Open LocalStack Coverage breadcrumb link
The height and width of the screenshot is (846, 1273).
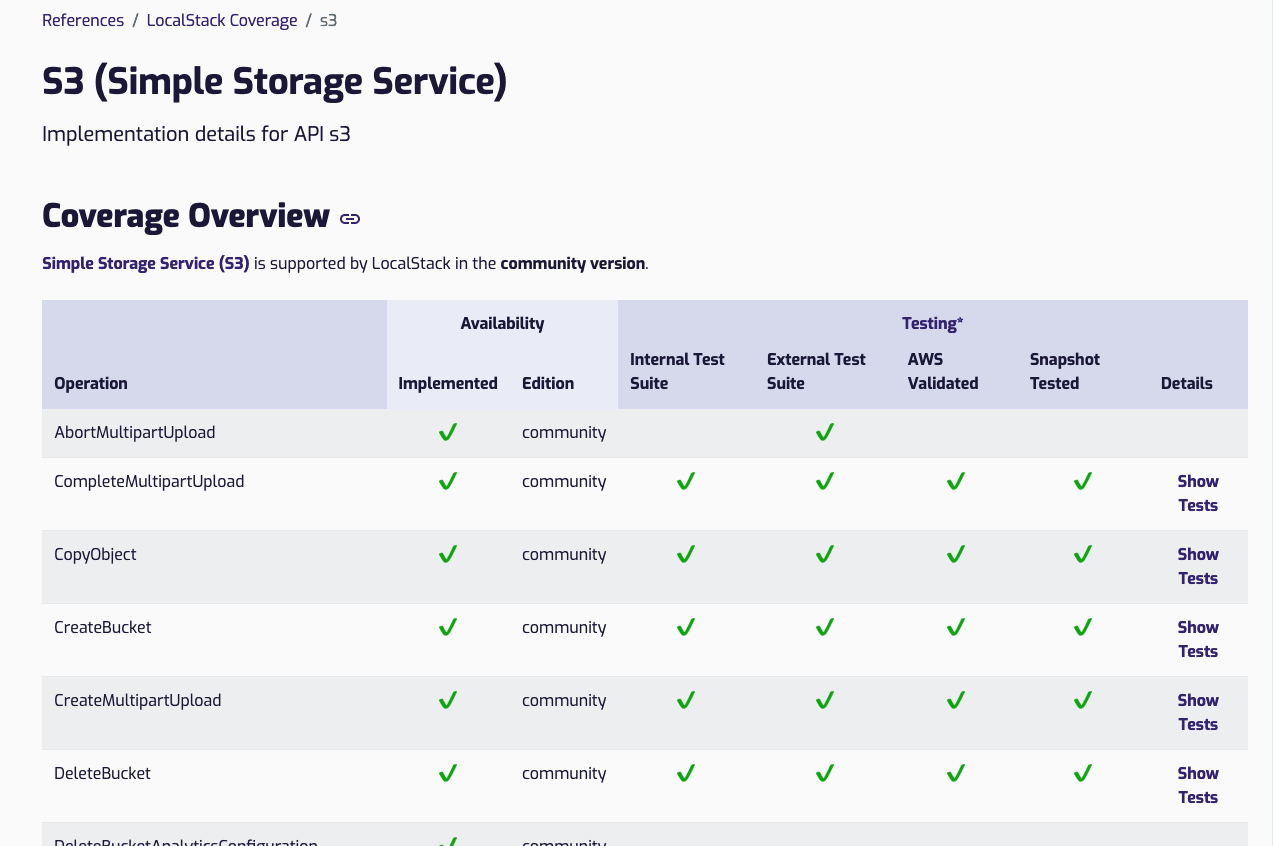pyautogui.click(x=222, y=20)
